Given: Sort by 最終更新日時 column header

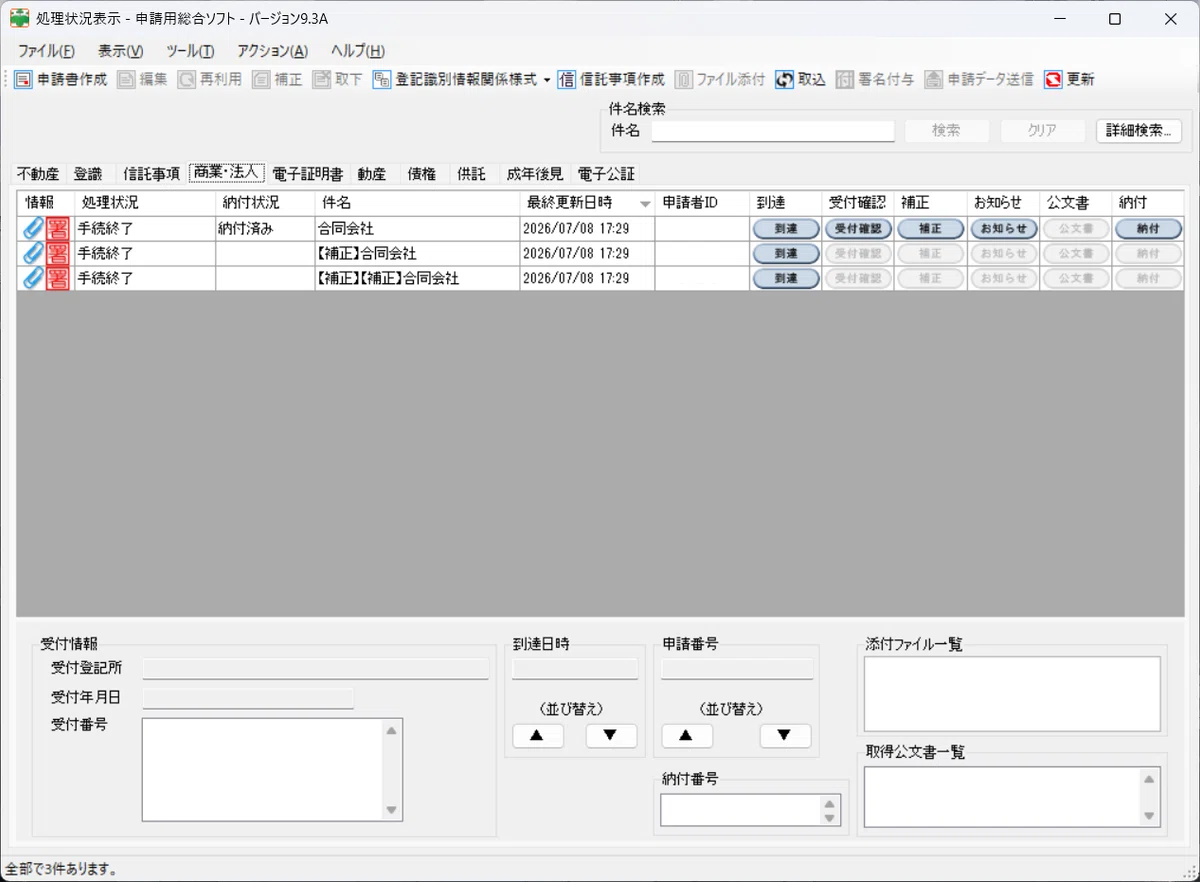Looking at the screenshot, I should (587, 202).
